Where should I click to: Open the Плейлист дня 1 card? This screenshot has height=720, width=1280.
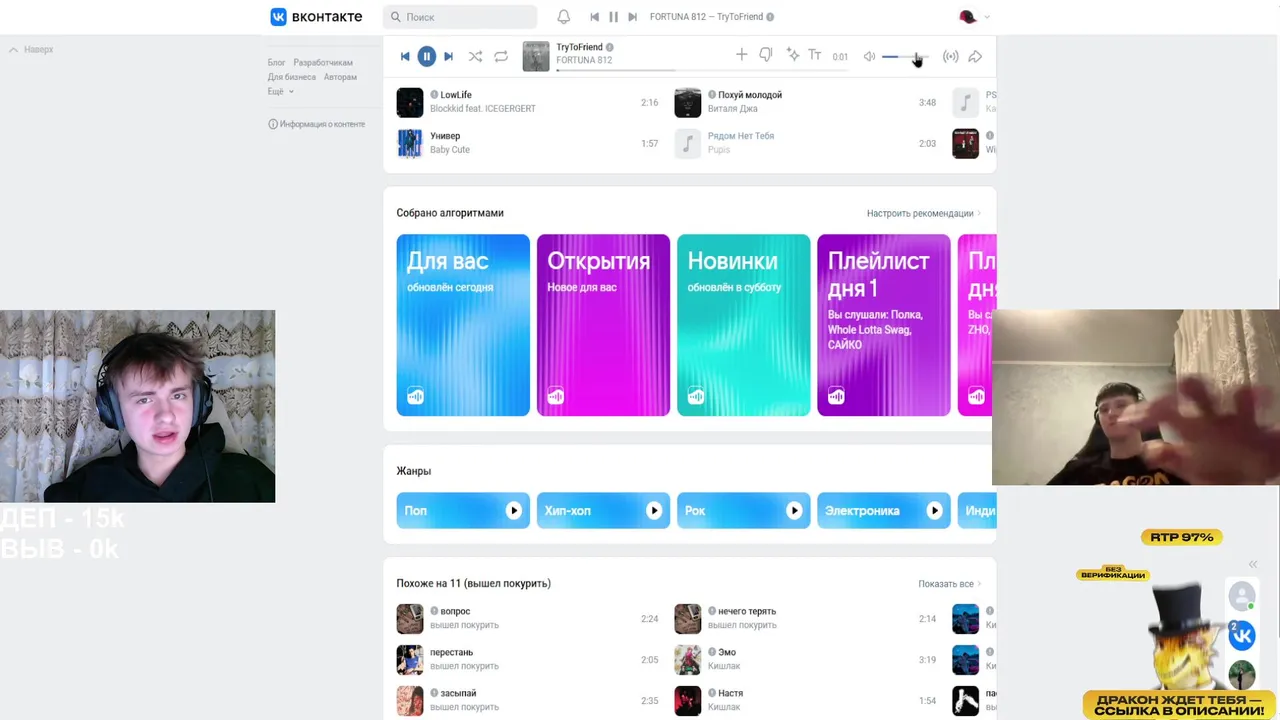(x=884, y=325)
